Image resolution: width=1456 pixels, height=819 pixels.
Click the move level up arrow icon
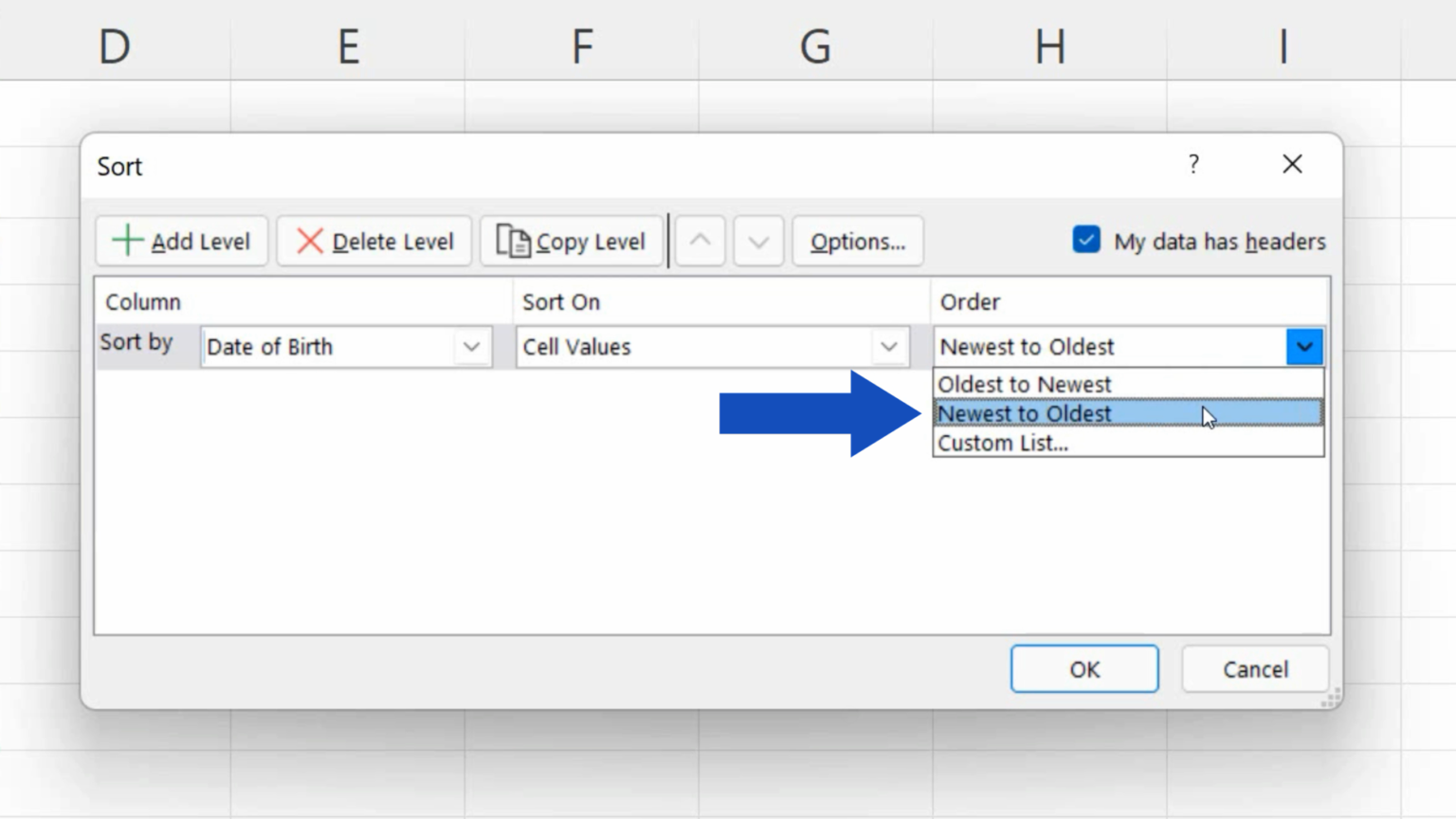(x=701, y=241)
